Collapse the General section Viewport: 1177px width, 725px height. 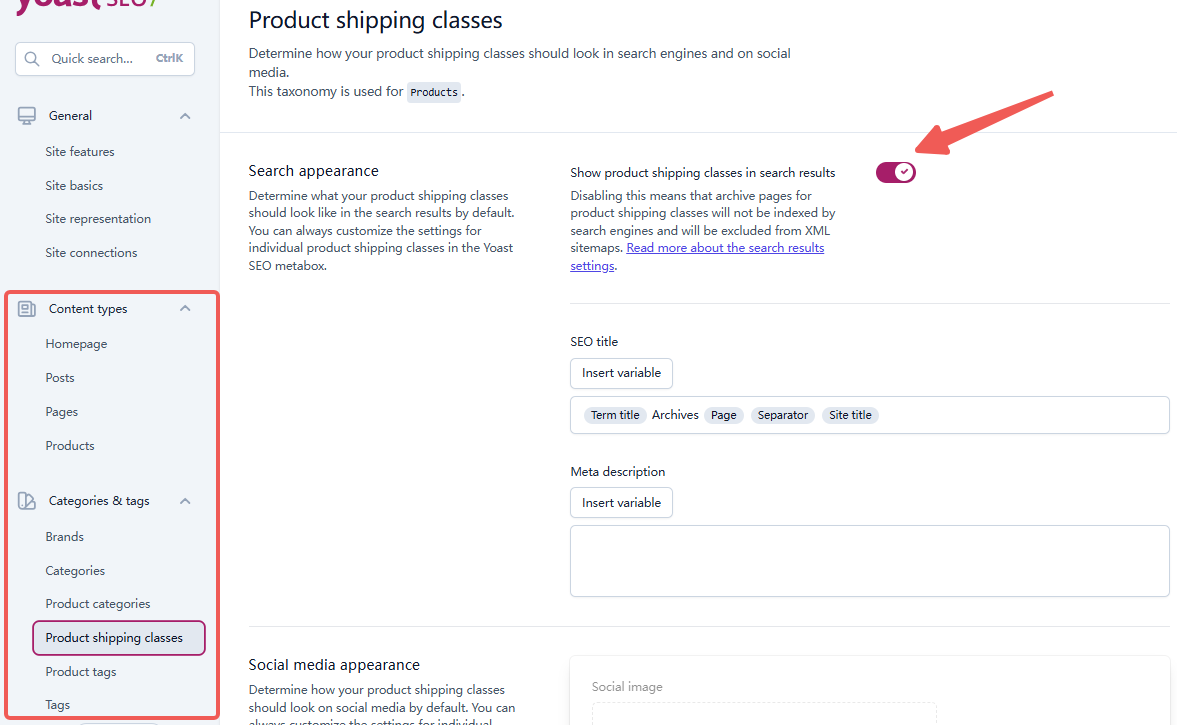184,115
